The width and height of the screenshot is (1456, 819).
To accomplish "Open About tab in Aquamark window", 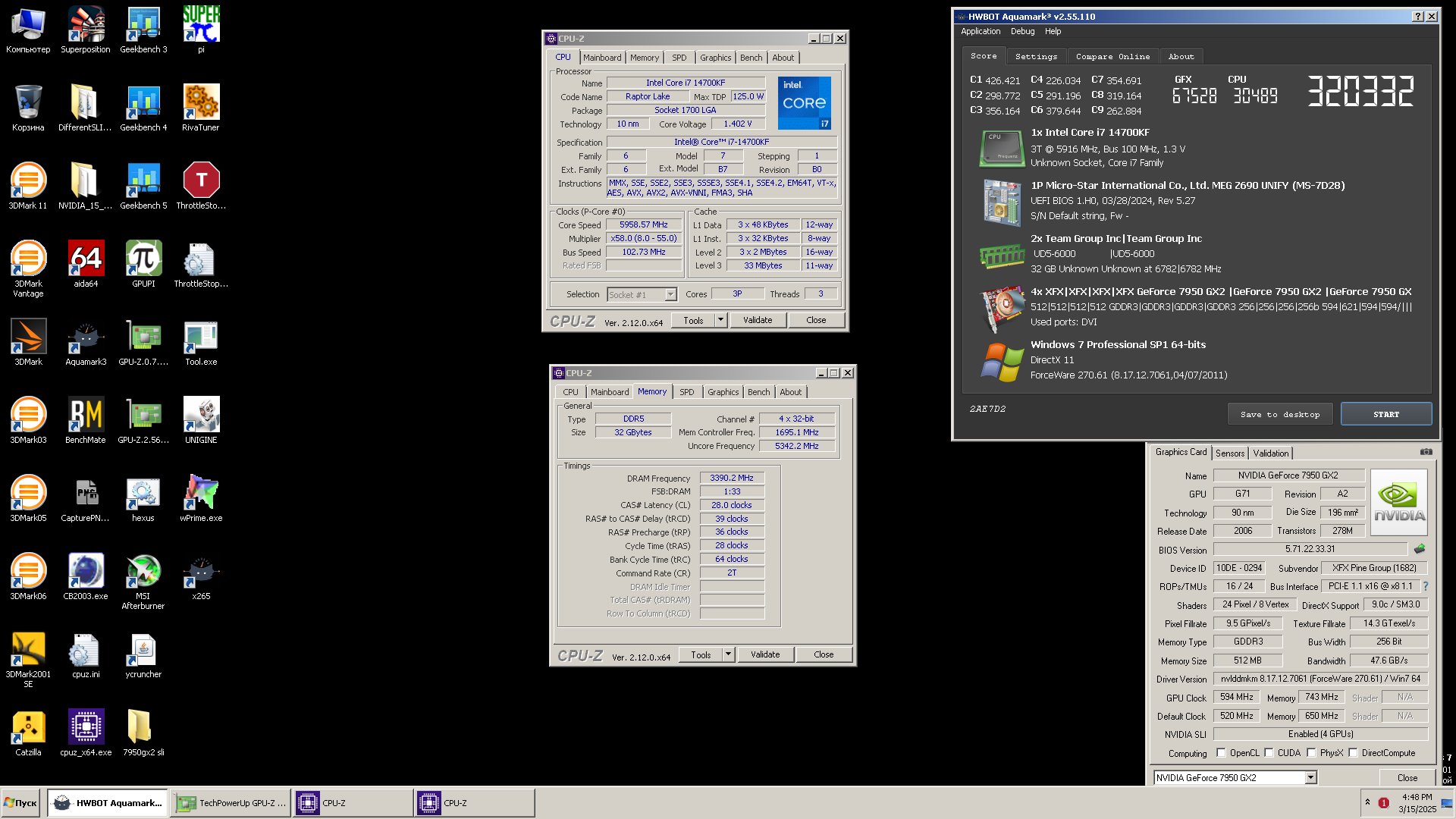I will coord(1181,56).
